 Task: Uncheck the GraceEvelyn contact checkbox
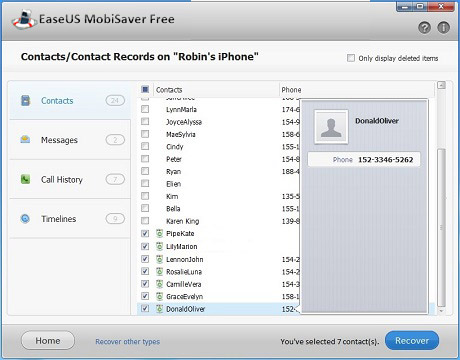pos(145,296)
